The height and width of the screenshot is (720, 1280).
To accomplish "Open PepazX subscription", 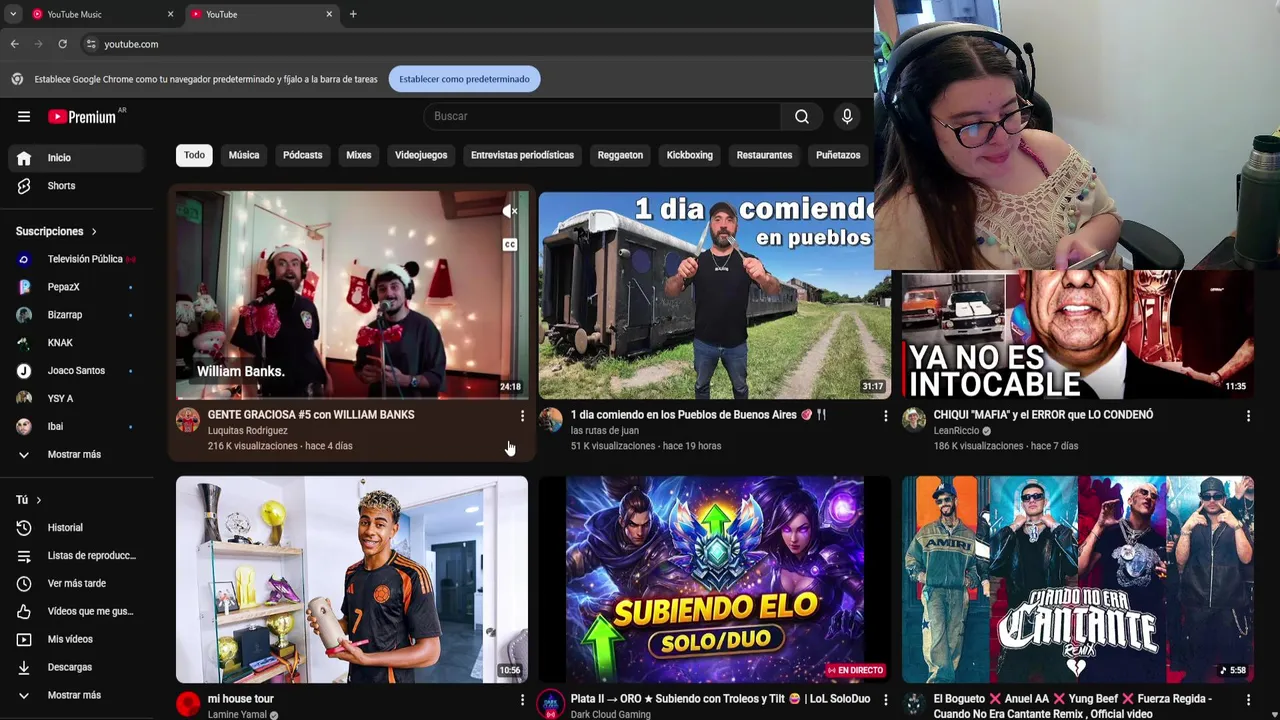I will (x=76, y=287).
